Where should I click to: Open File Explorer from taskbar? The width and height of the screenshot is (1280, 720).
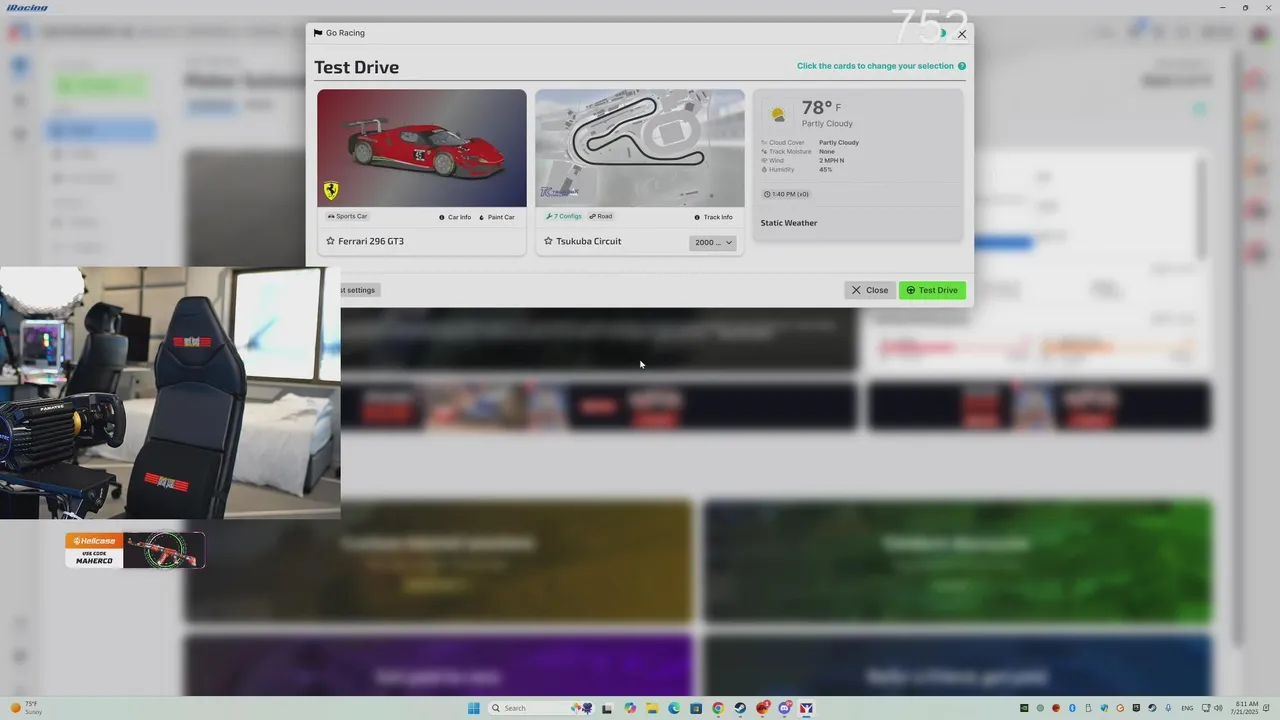point(652,708)
